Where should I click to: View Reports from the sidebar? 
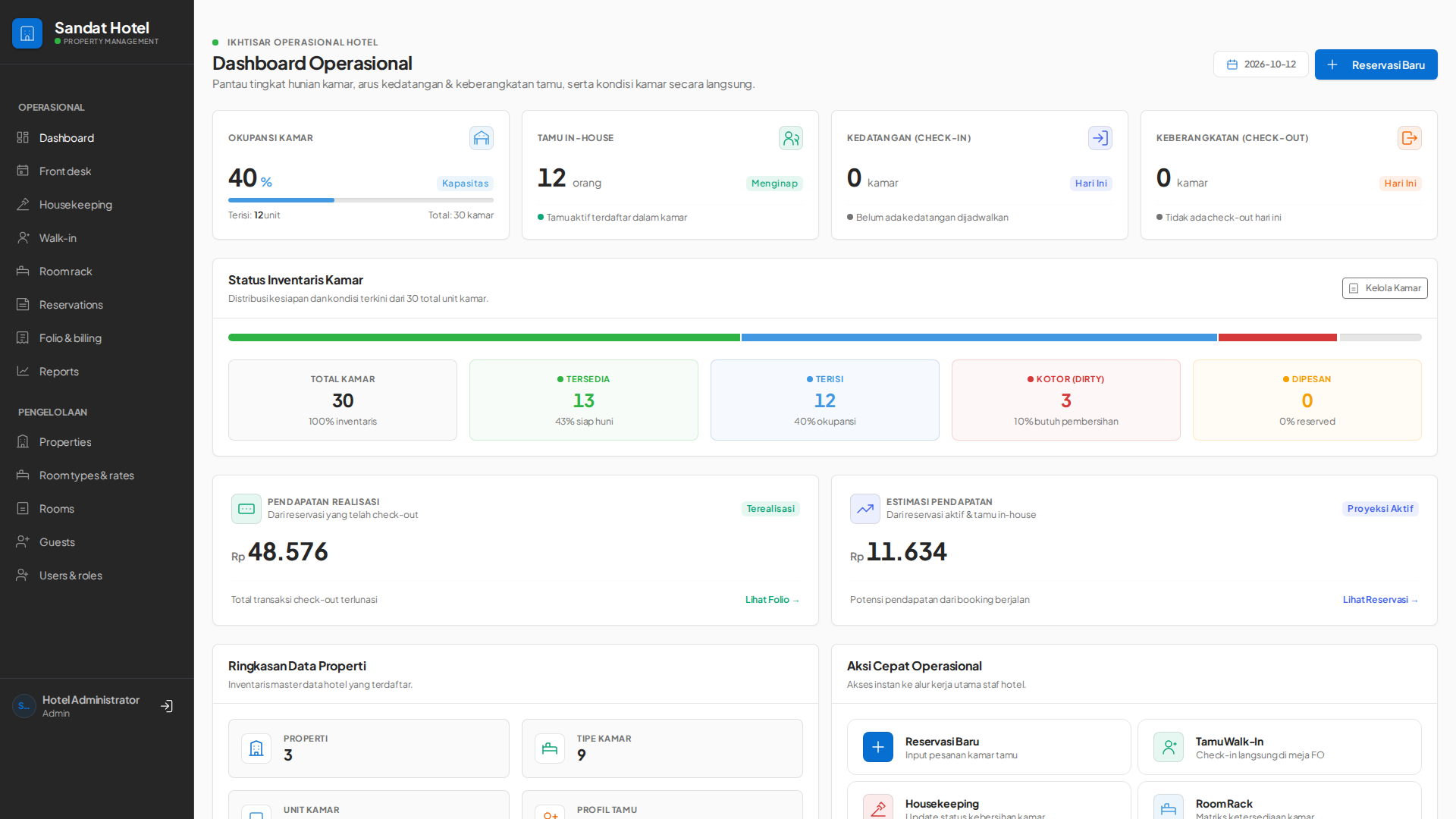point(97,372)
